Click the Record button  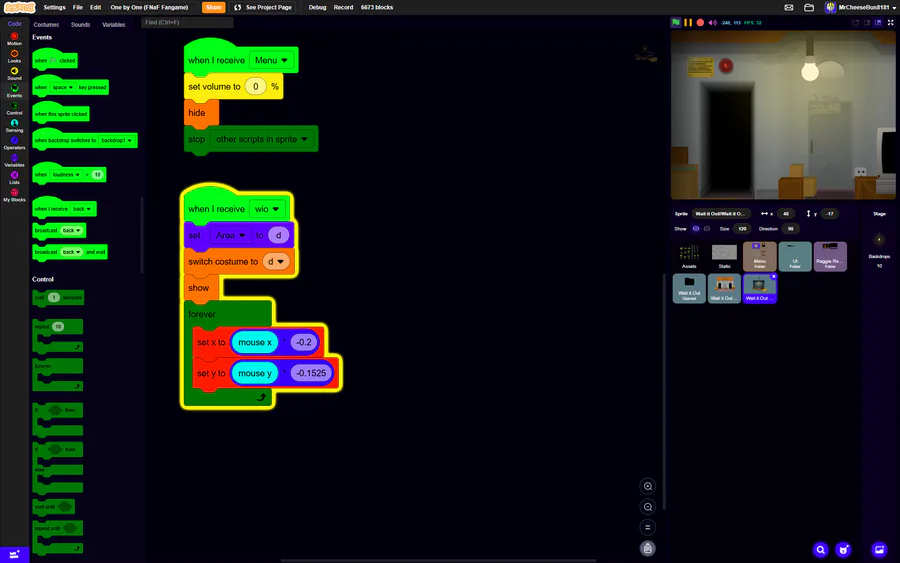tap(343, 7)
